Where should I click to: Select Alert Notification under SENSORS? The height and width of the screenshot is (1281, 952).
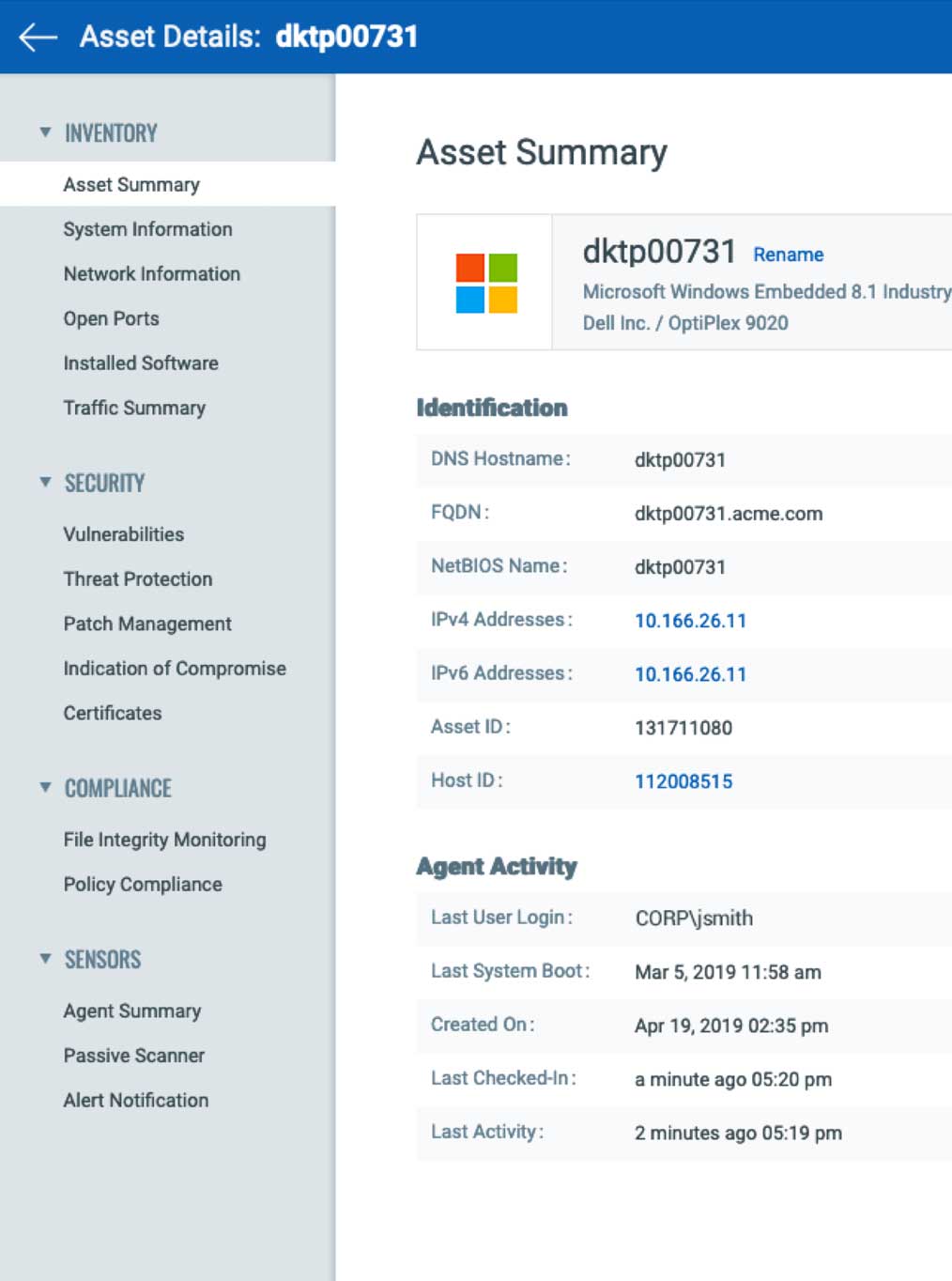click(136, 1100)
